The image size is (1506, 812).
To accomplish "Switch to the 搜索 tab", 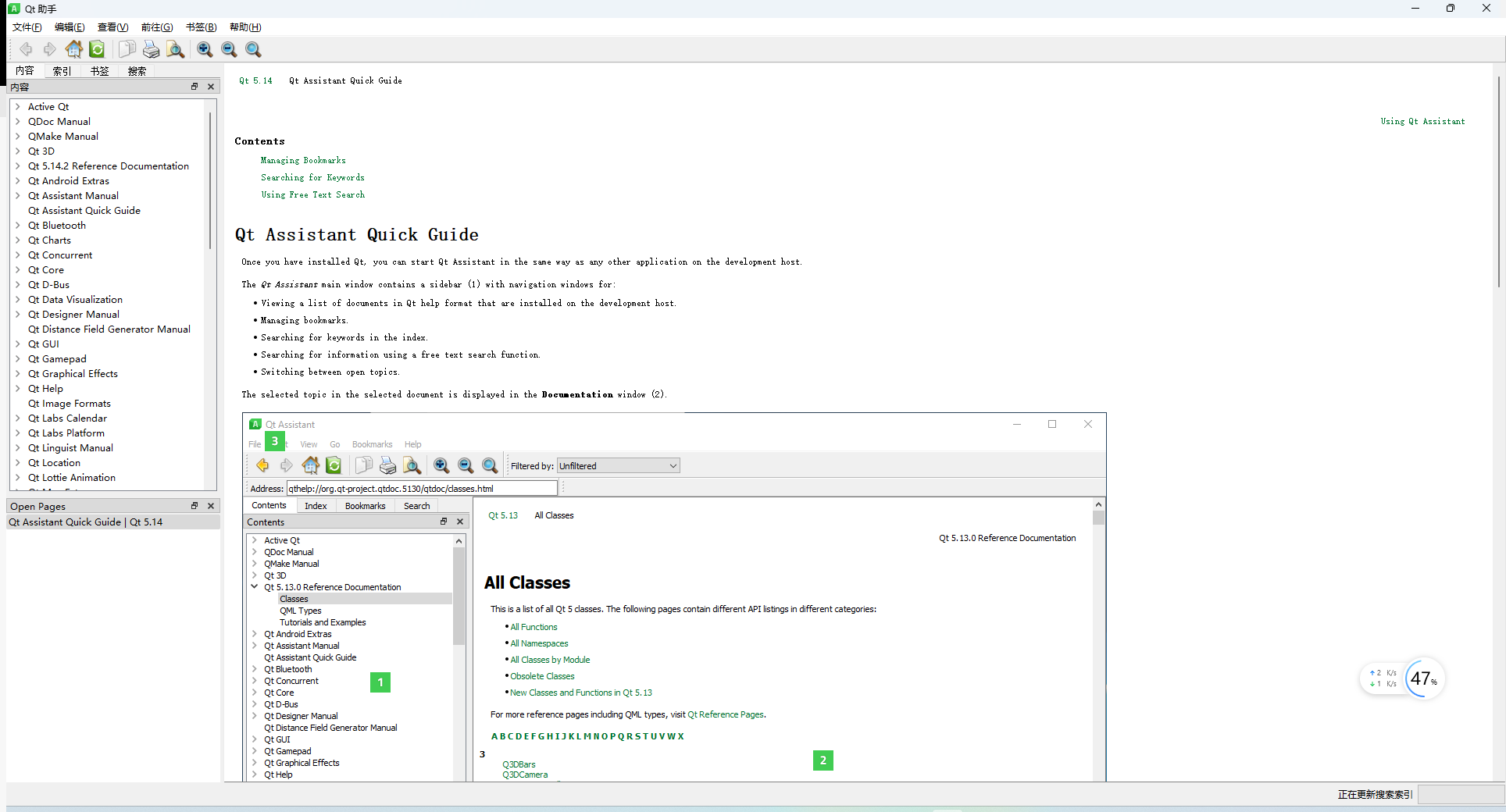I will [x=137, y=71].
